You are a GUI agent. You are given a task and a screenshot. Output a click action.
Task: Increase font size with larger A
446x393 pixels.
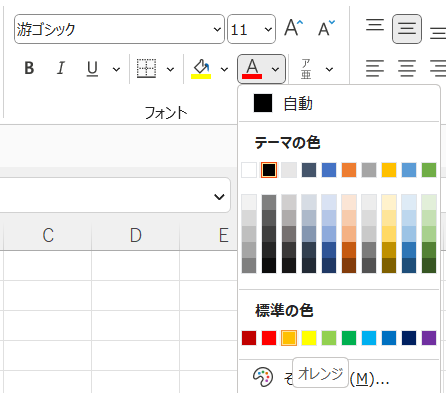(x=293, y=28)
